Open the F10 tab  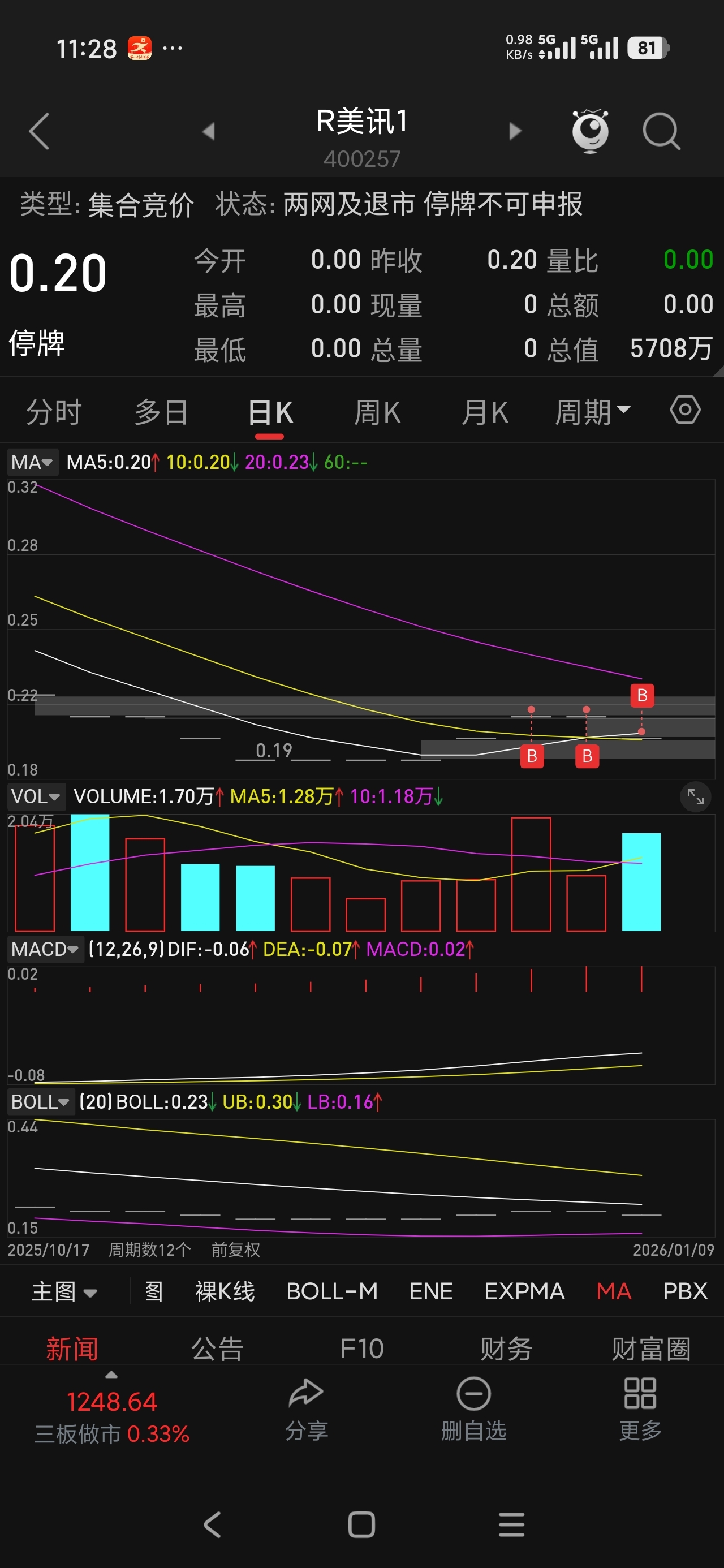(361, 1349)
